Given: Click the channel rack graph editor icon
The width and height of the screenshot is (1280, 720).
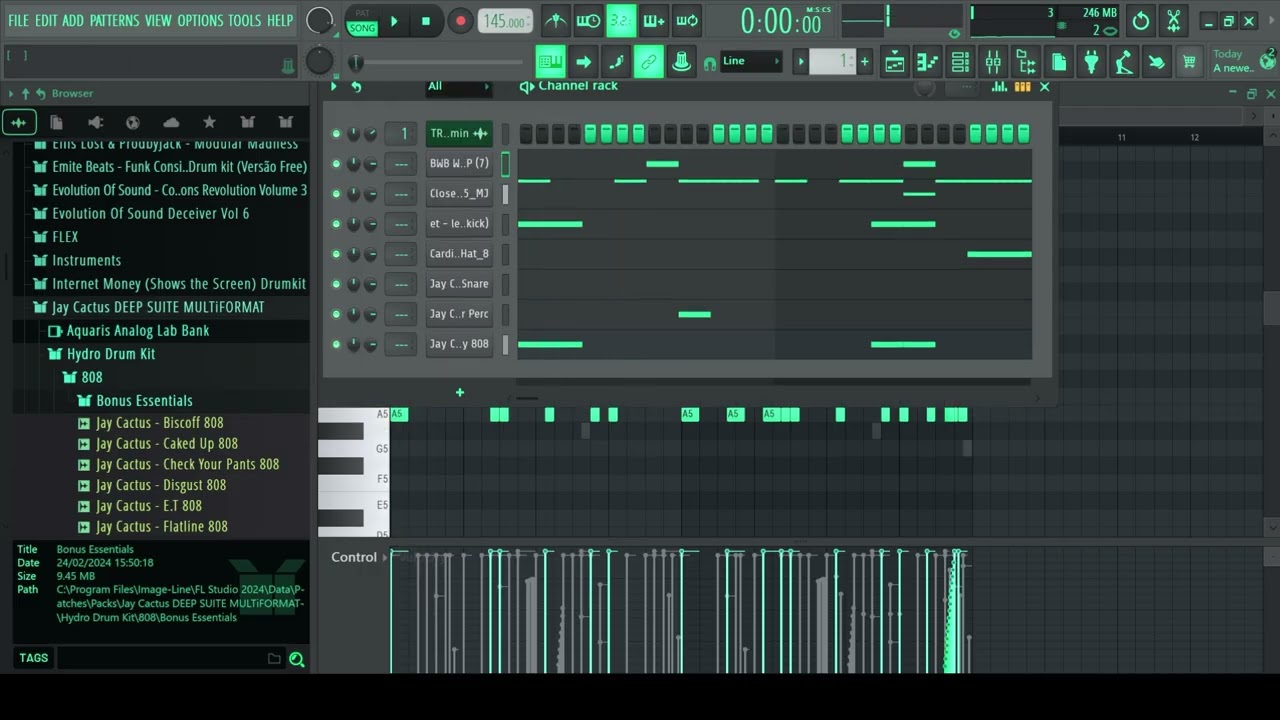Looking at the screenshot, I should pos(999,87).
